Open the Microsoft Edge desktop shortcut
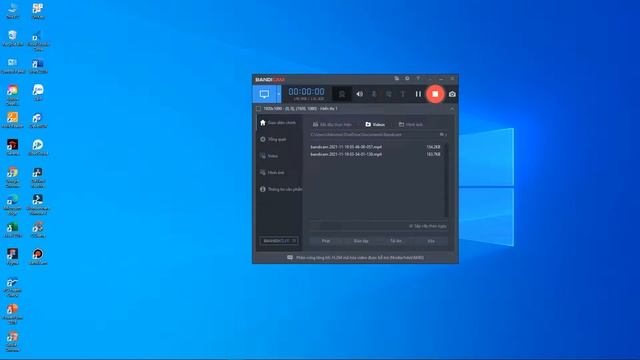The height and width of the screenshot is (360, 640). click(13, 204)
